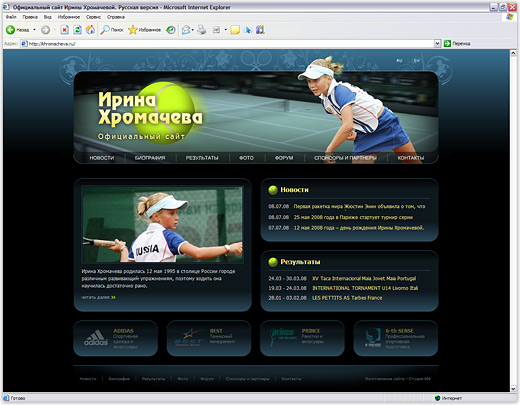Viewport: 520px width, 405px height.
Task: Go to Home page icon
Action: pos(90,30)
